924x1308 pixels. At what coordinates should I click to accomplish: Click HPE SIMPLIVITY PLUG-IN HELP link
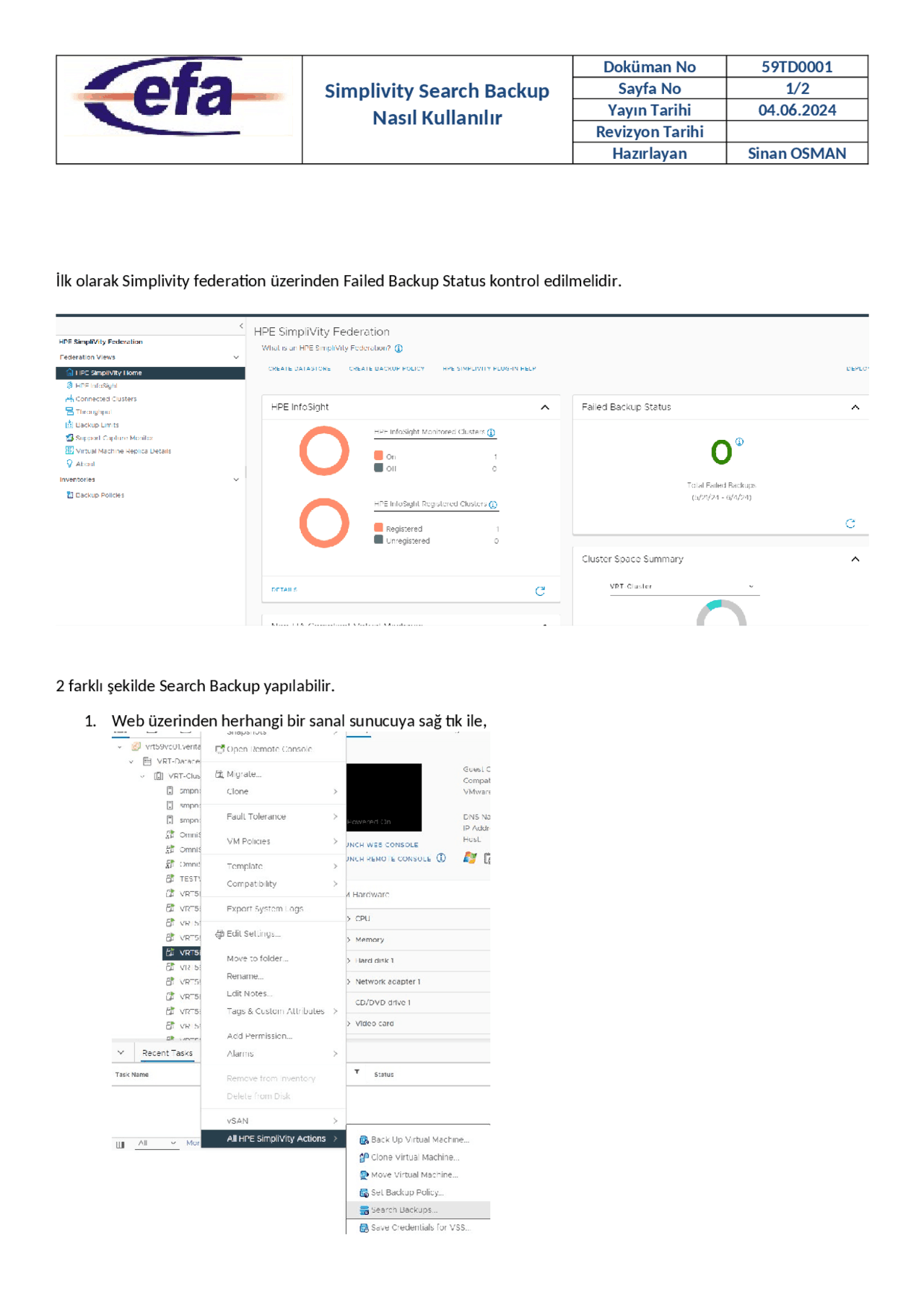click(x=489, y=368)
